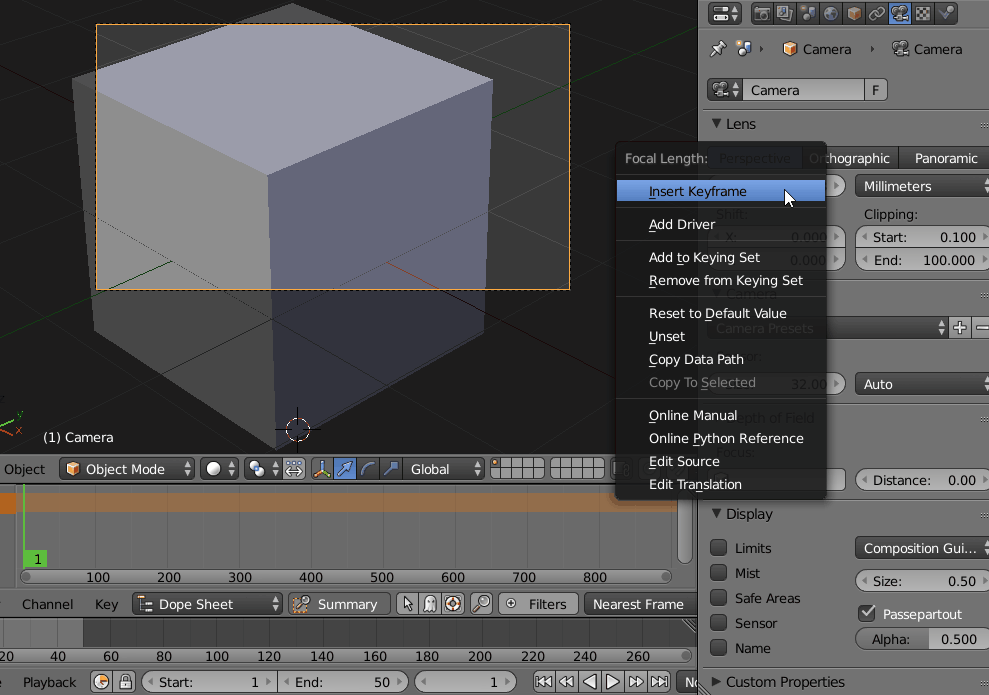Select the Rotate manipulator icon

368,469
